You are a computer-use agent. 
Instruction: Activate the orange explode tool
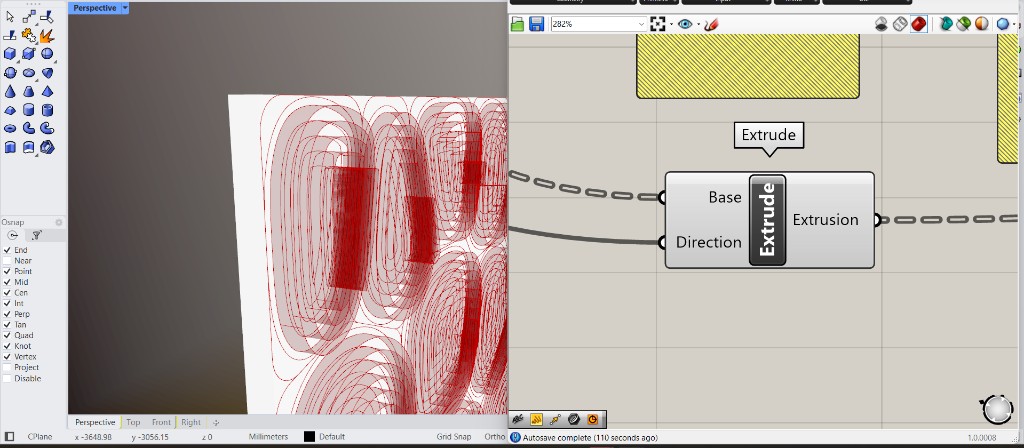coord(46,35)
